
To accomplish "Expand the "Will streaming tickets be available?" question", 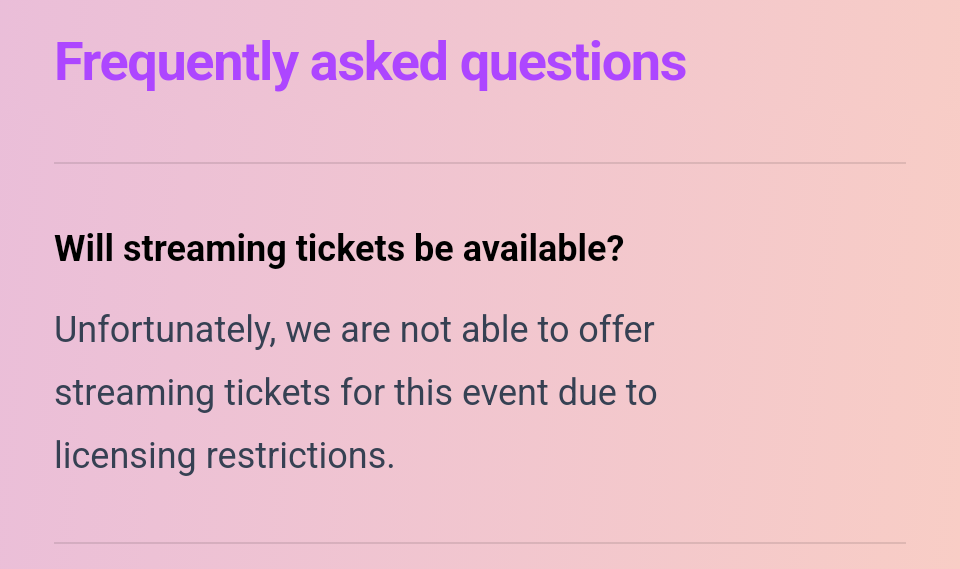I will 339,249.
